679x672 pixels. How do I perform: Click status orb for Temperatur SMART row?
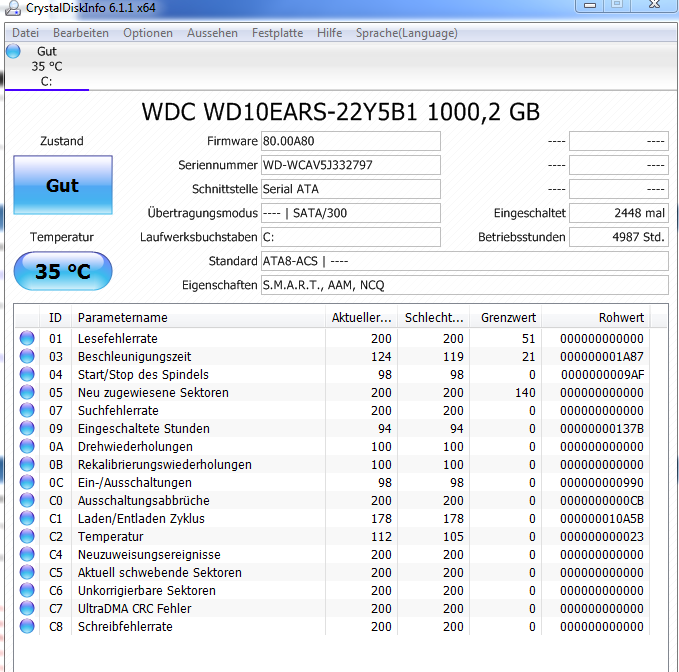[27, 536]
